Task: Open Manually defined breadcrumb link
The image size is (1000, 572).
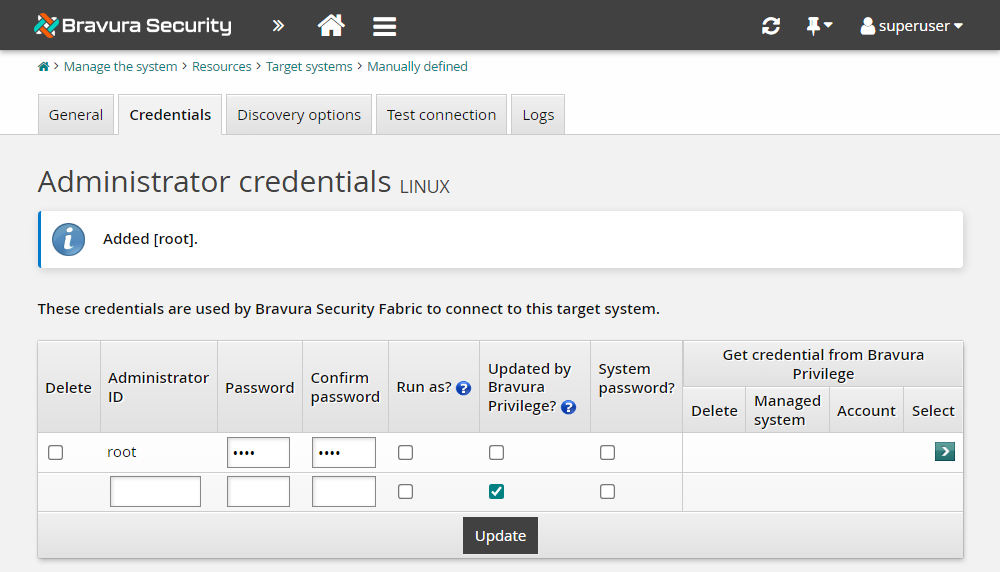Action: tap(417, 66)
